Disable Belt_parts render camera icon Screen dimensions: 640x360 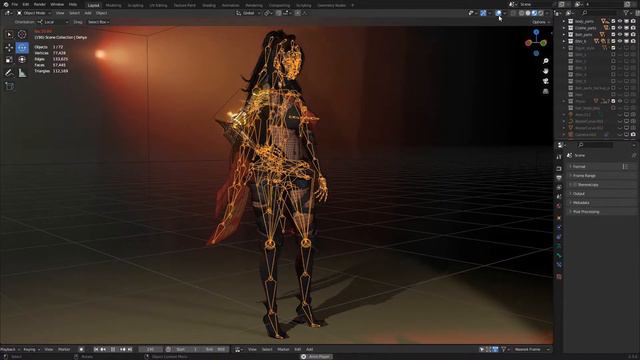[633, 35]
